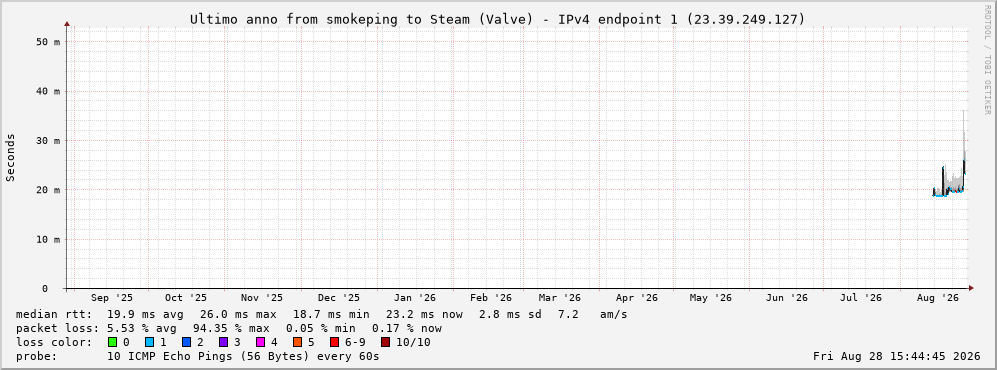
Task: Click the median rtt statistics line
Action: (x=321, y=314)
